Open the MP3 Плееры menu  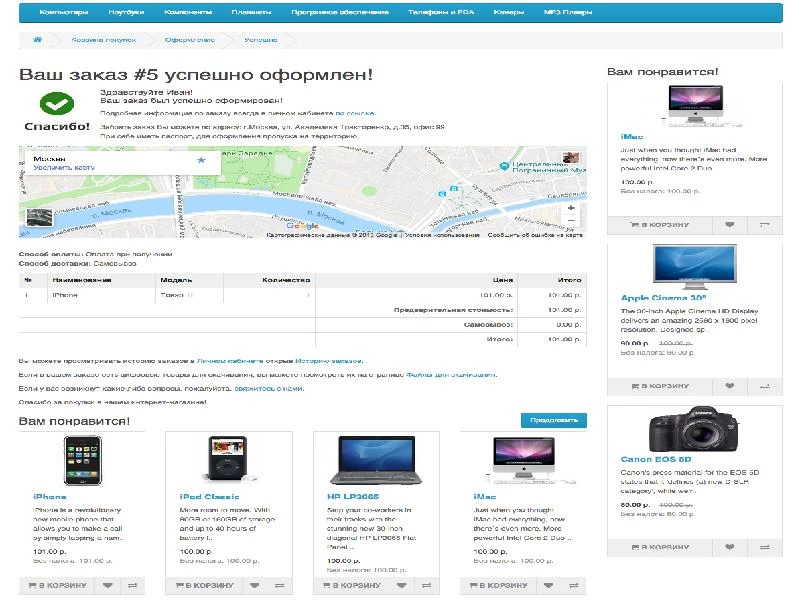pos(568,12)
